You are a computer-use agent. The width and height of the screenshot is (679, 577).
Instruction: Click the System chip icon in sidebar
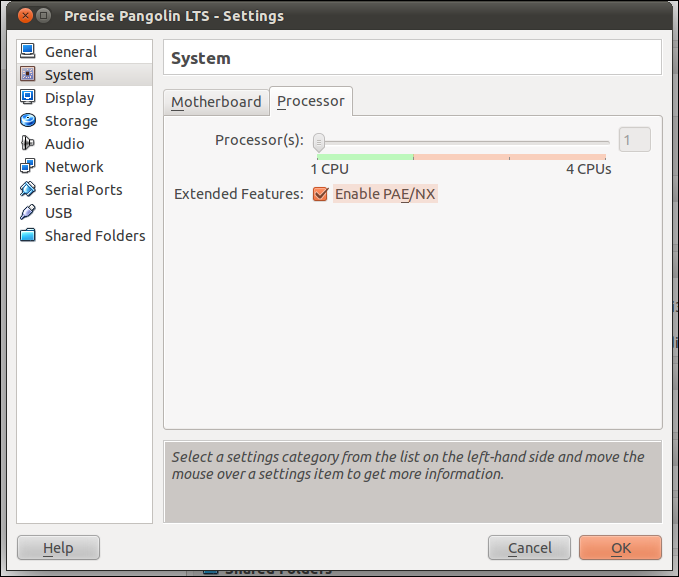pyautogui.click(x=28, y=74)
